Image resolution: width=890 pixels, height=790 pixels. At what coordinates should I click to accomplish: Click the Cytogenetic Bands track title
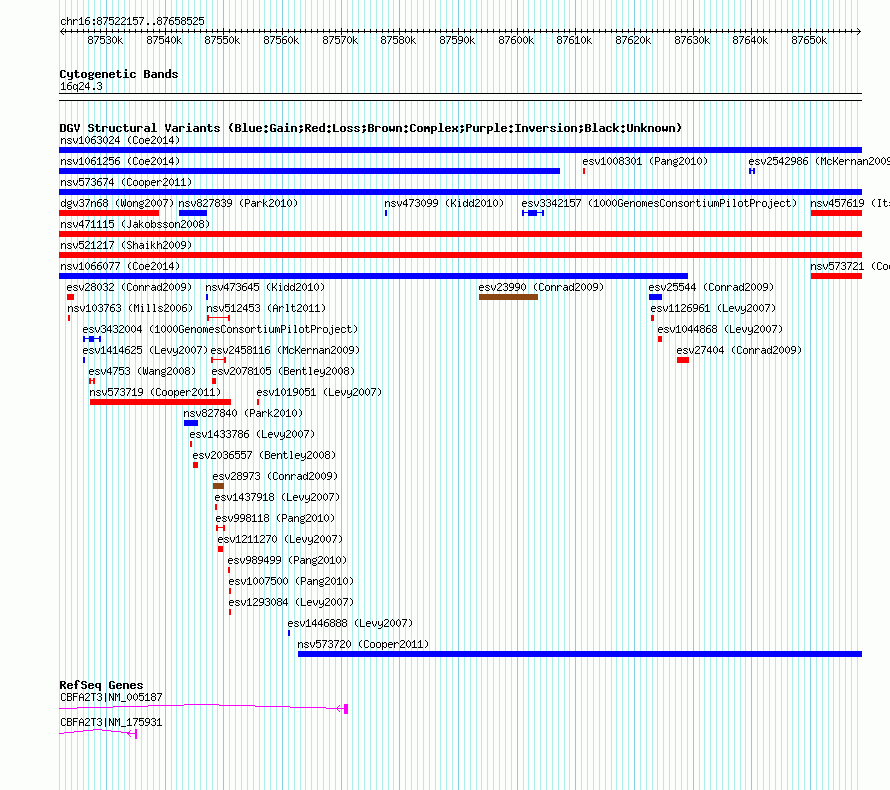tap(119, 74)
